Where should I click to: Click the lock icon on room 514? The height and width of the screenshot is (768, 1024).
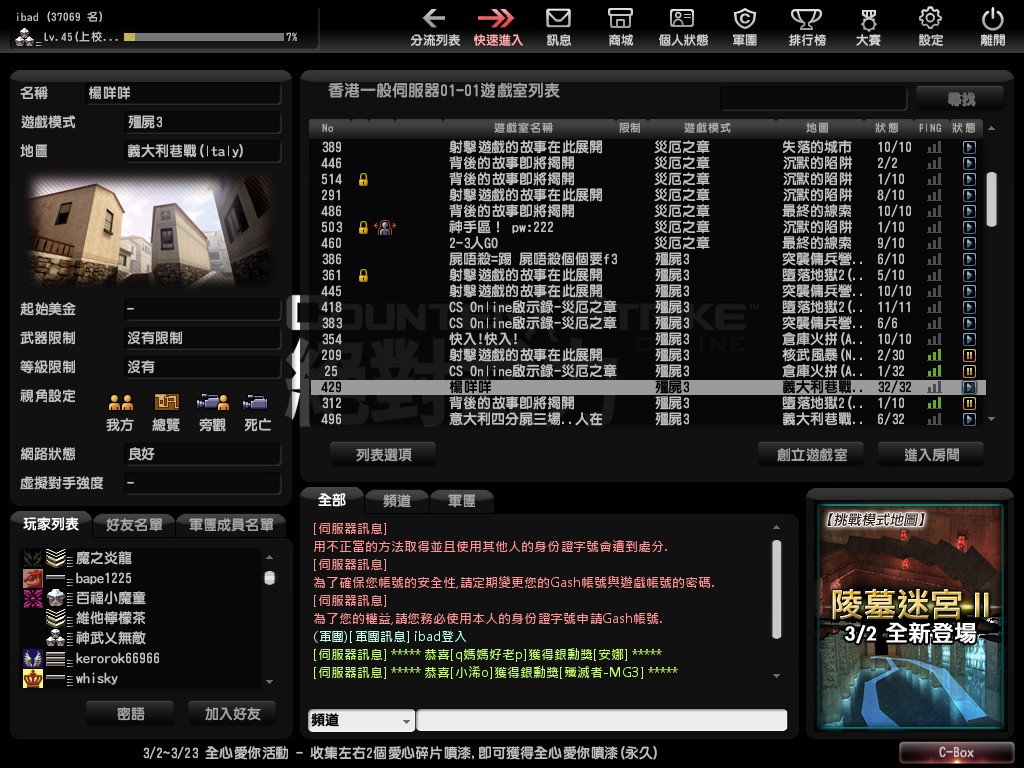coord(363,179)
